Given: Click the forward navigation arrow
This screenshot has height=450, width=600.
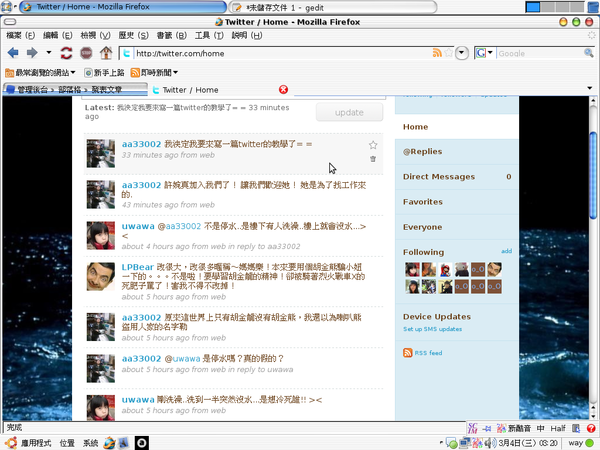Looking at the screenshot, I should [32, 53].
